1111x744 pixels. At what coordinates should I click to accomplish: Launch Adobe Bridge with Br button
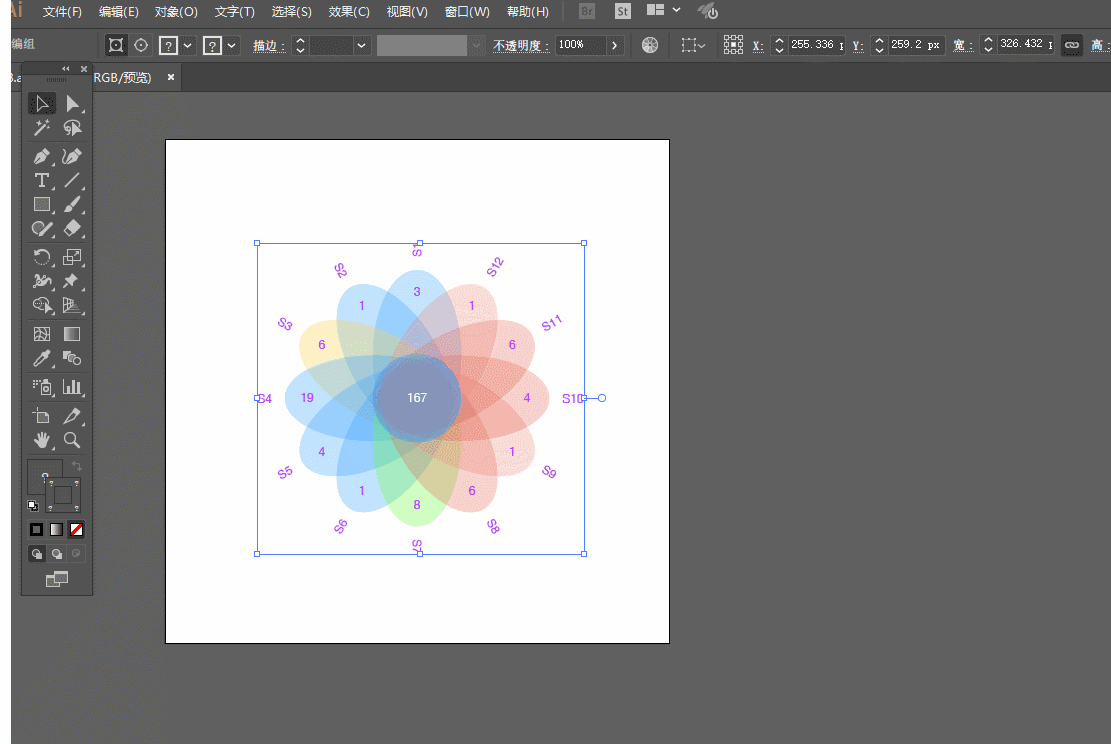(x=587, y=11)
